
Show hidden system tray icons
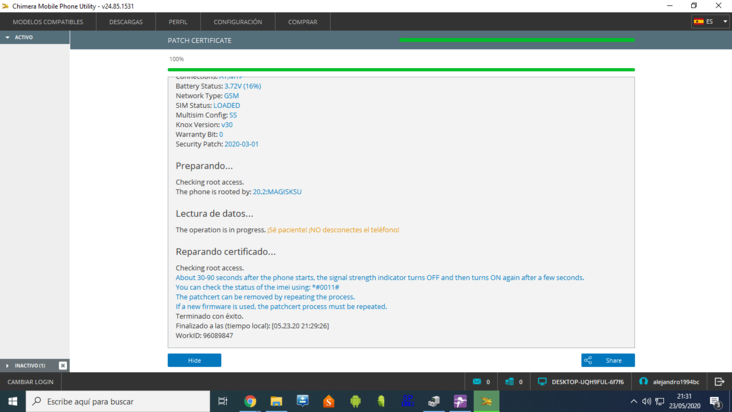coord(633,401)
